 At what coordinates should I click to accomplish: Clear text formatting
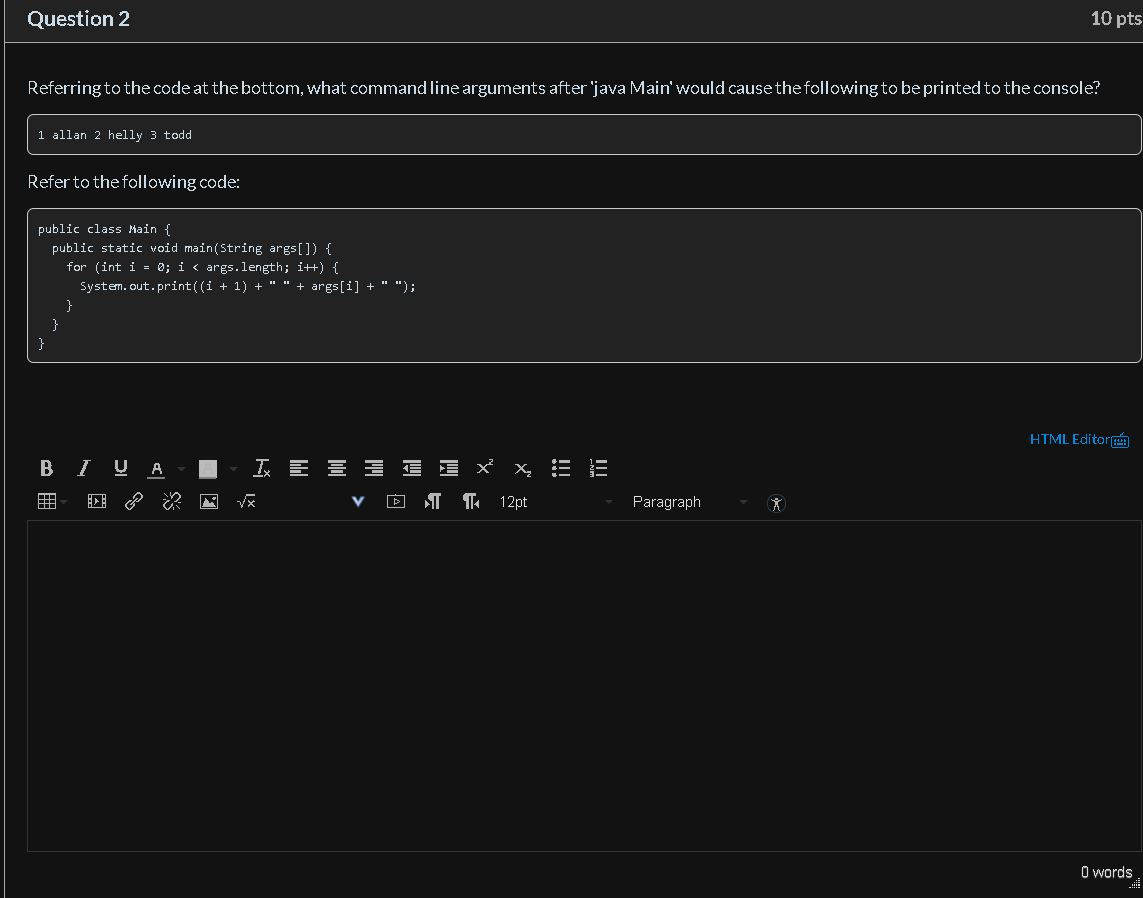(262, 468)
